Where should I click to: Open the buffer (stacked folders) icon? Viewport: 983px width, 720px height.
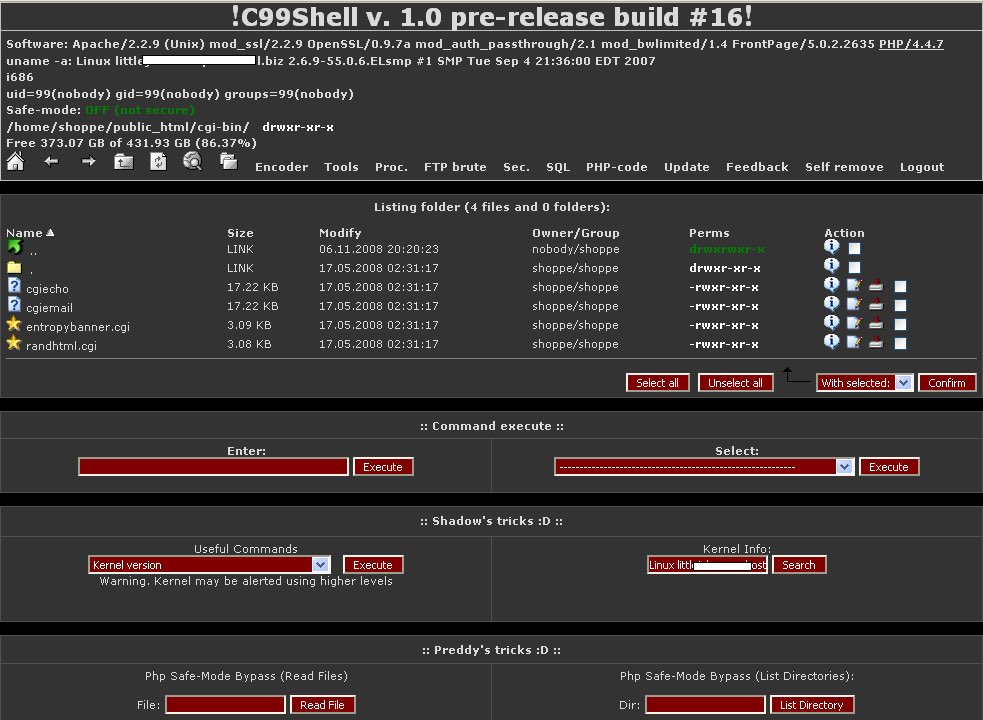(x=229, y=162)
